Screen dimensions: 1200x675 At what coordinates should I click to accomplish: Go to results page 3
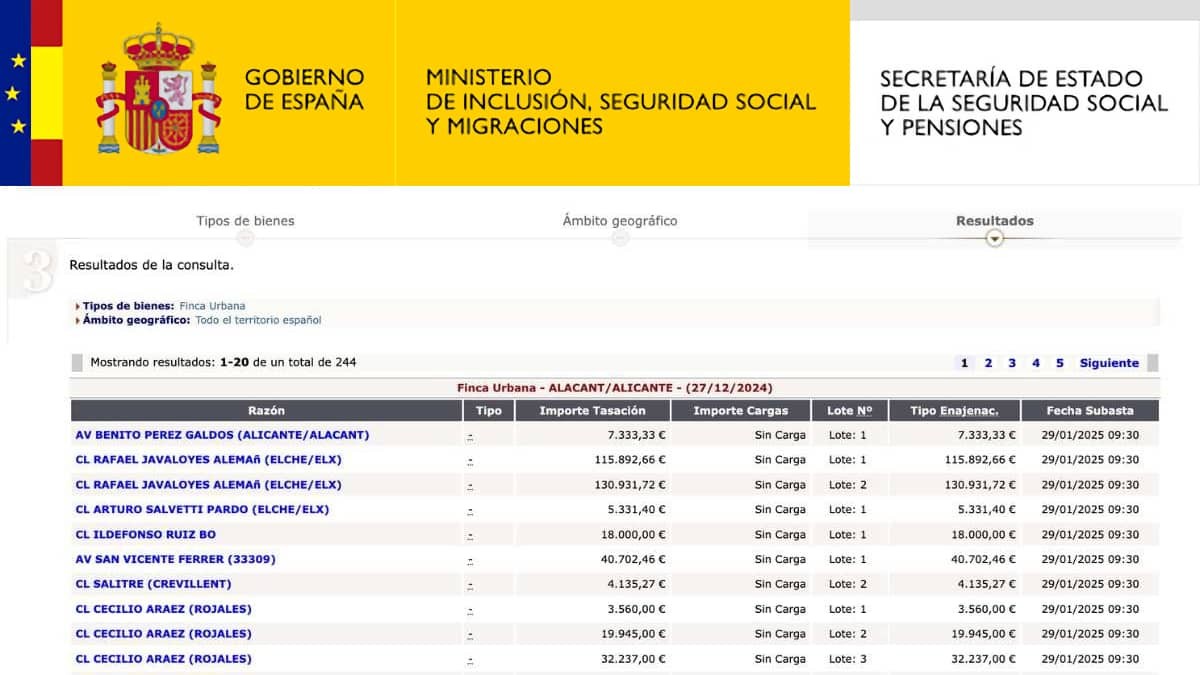pos(1012,363)
